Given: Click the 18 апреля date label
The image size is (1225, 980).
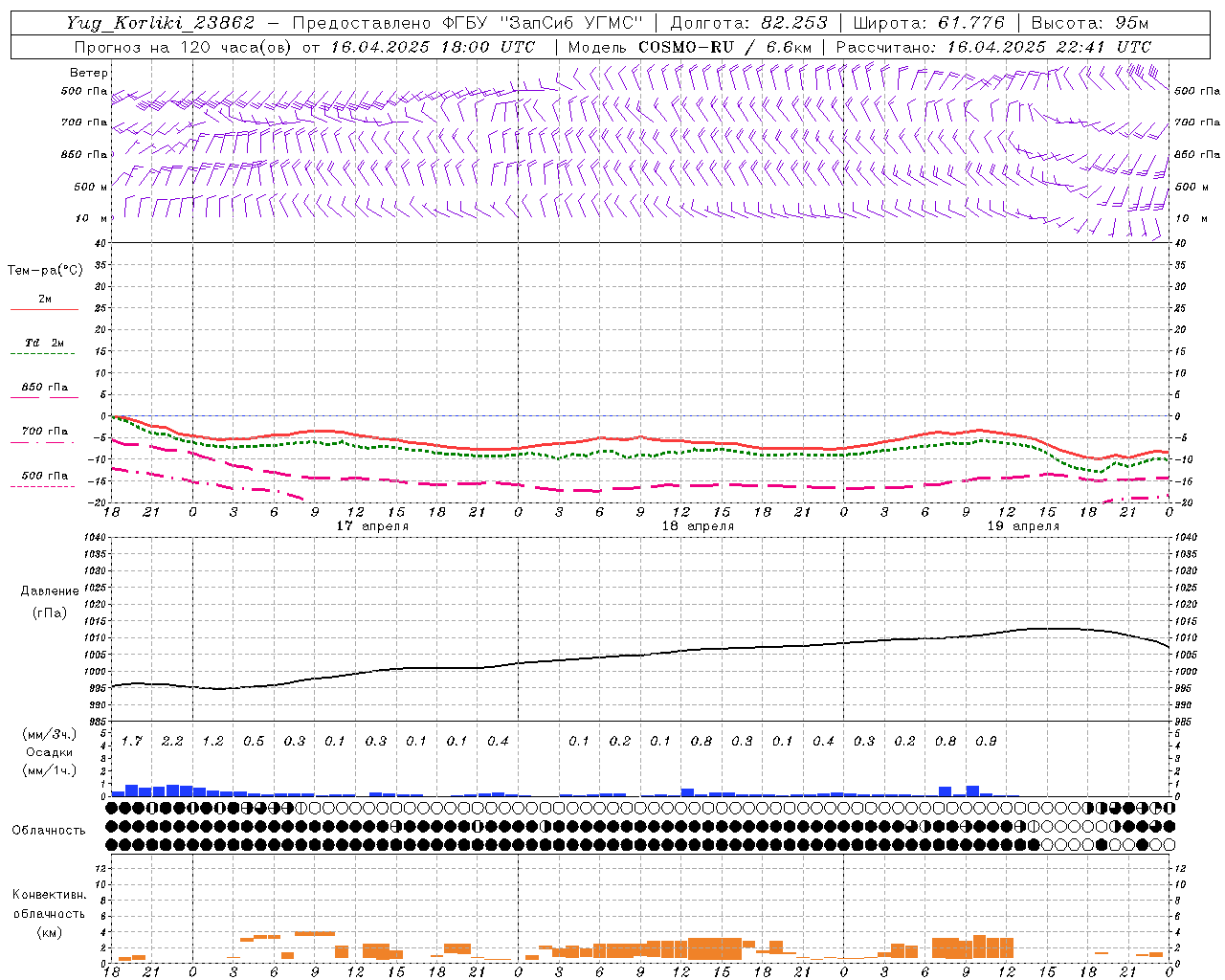Looking at the screenshot, I should (698, 526).
